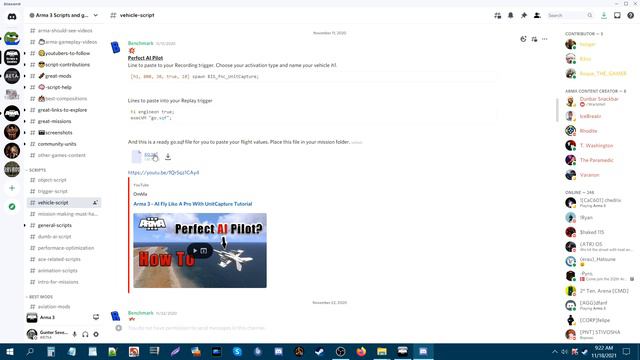The height and width of the screenshot is (360, 640).
Task: Click the Search input field
Action: coord(570,16)
